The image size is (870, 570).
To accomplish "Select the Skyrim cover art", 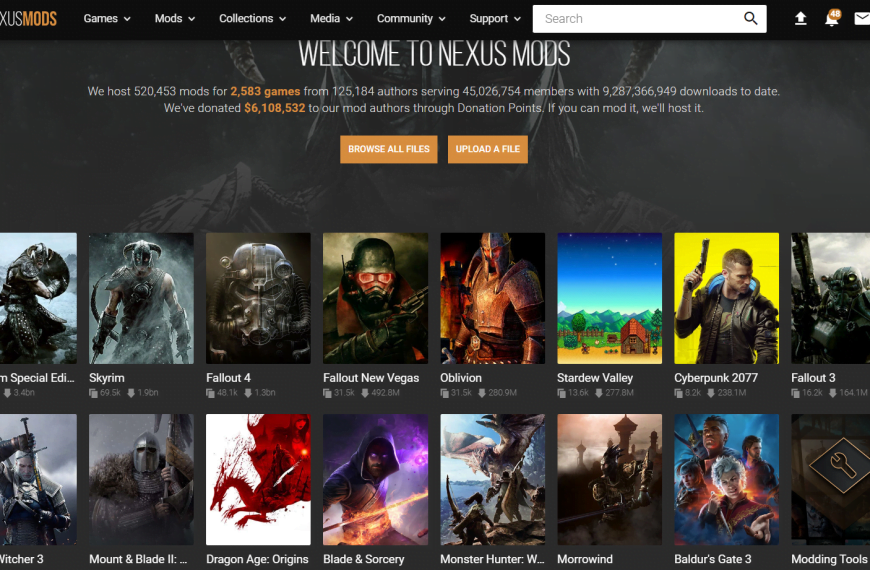I will (x=141, y=299).
